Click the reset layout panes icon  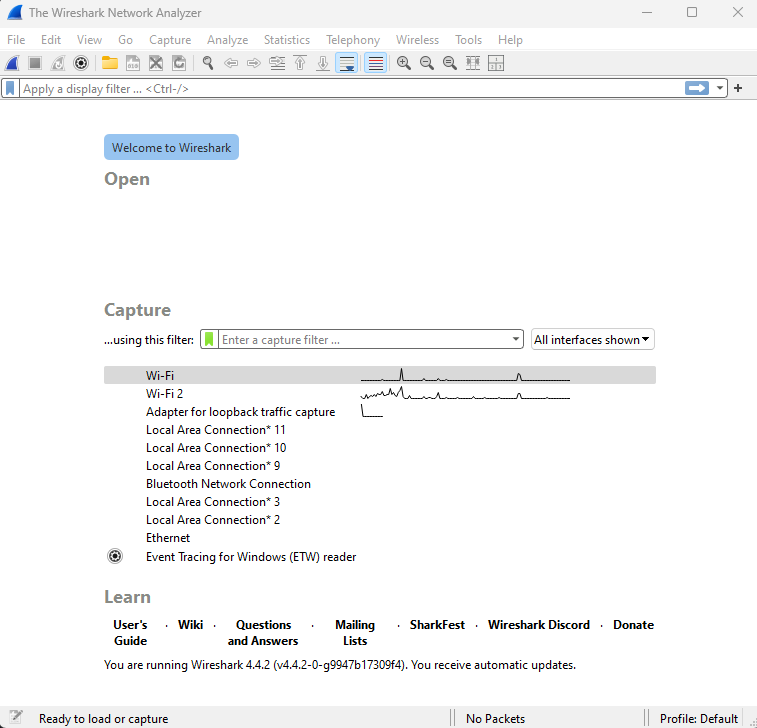click(496, 63)
